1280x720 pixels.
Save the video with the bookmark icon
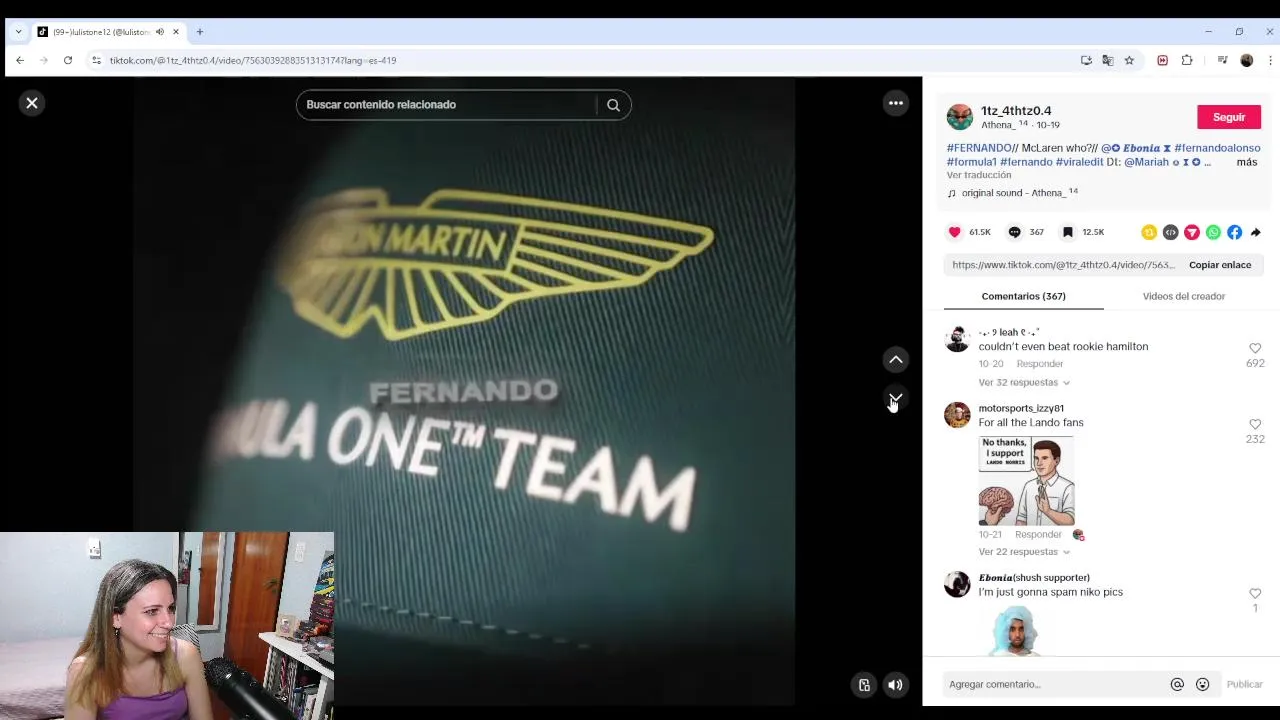coord(1068,232)
